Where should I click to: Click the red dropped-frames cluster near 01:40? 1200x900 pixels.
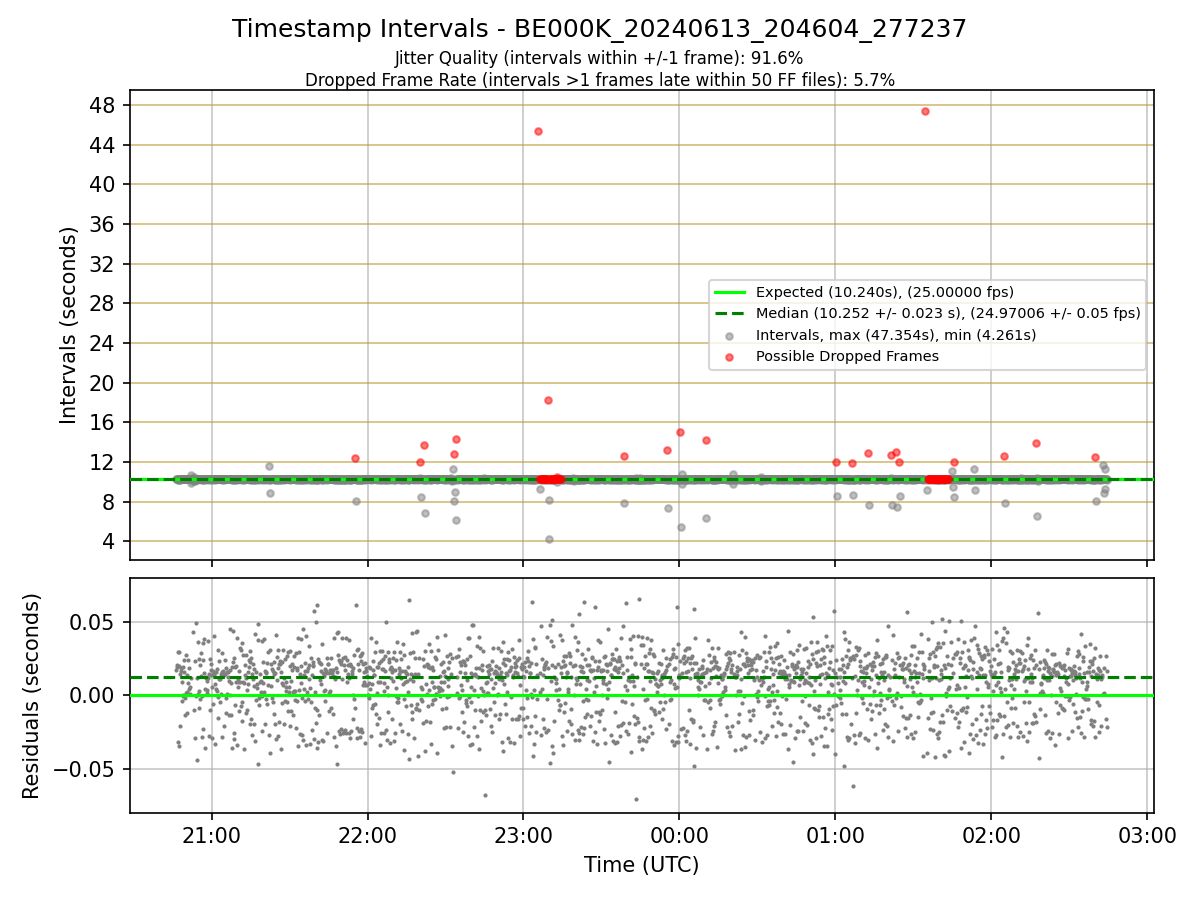click(x=938, y=480)
